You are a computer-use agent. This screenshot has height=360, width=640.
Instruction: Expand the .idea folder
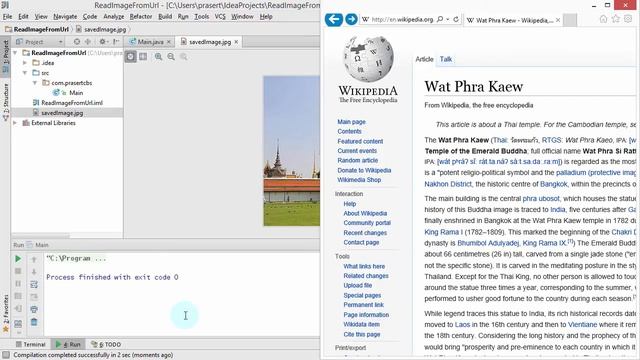[25, 63]
